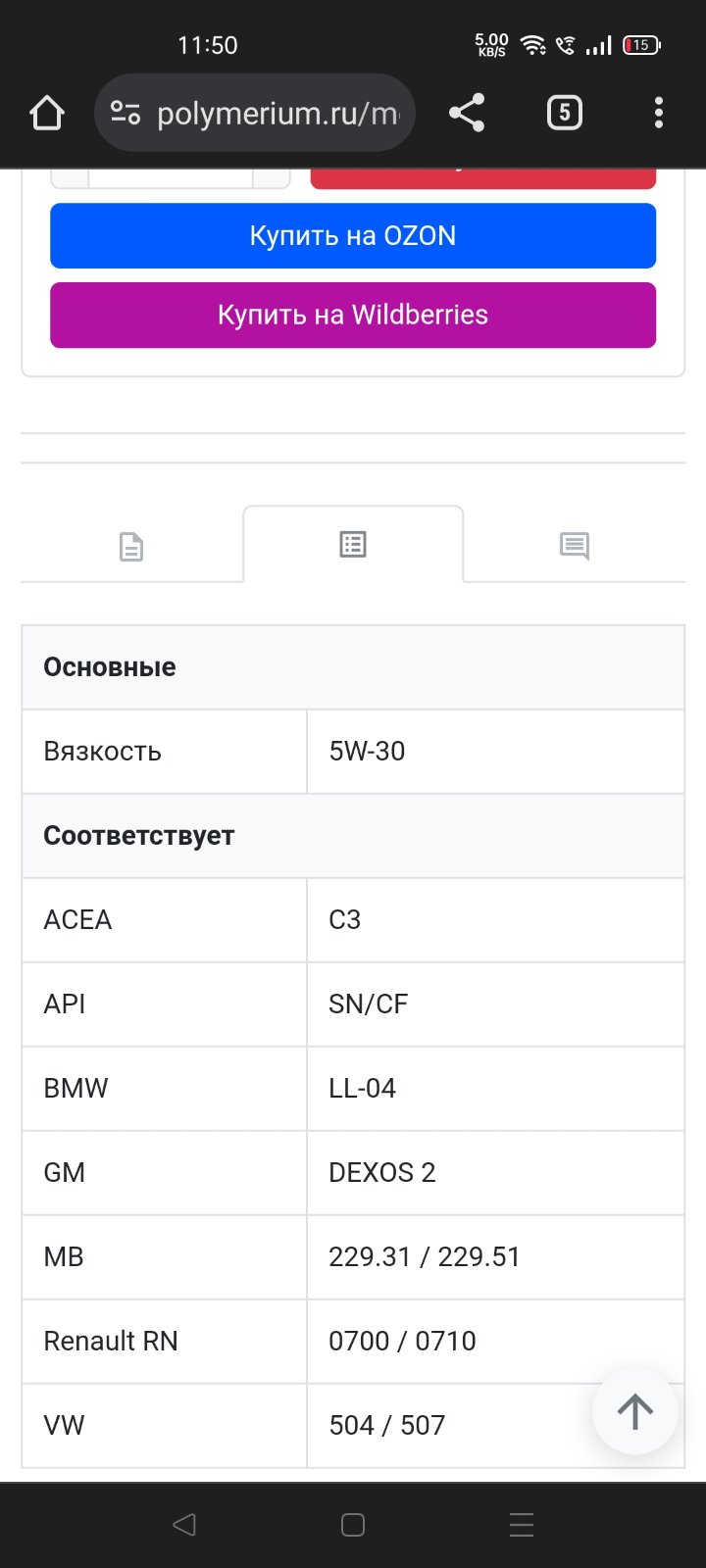Open site settings icon in address bar
The height and width of the screenshot is (1568, 706).
click(x=126, y=114)
